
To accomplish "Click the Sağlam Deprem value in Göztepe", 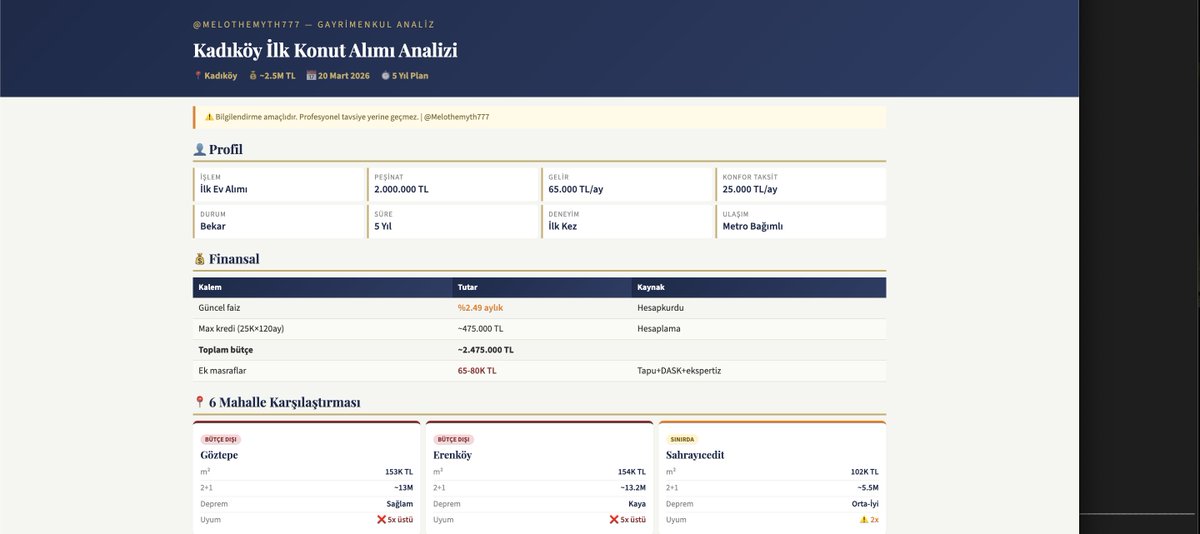I will (400, 504).
